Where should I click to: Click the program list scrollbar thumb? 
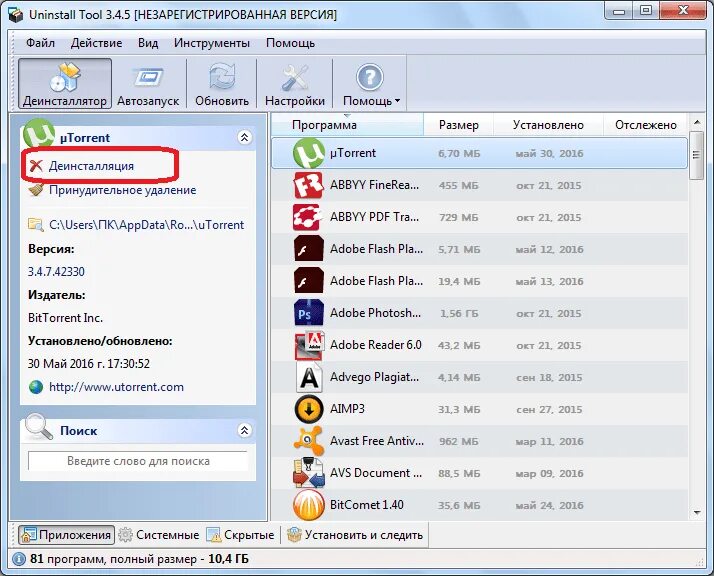pos(696,155)
